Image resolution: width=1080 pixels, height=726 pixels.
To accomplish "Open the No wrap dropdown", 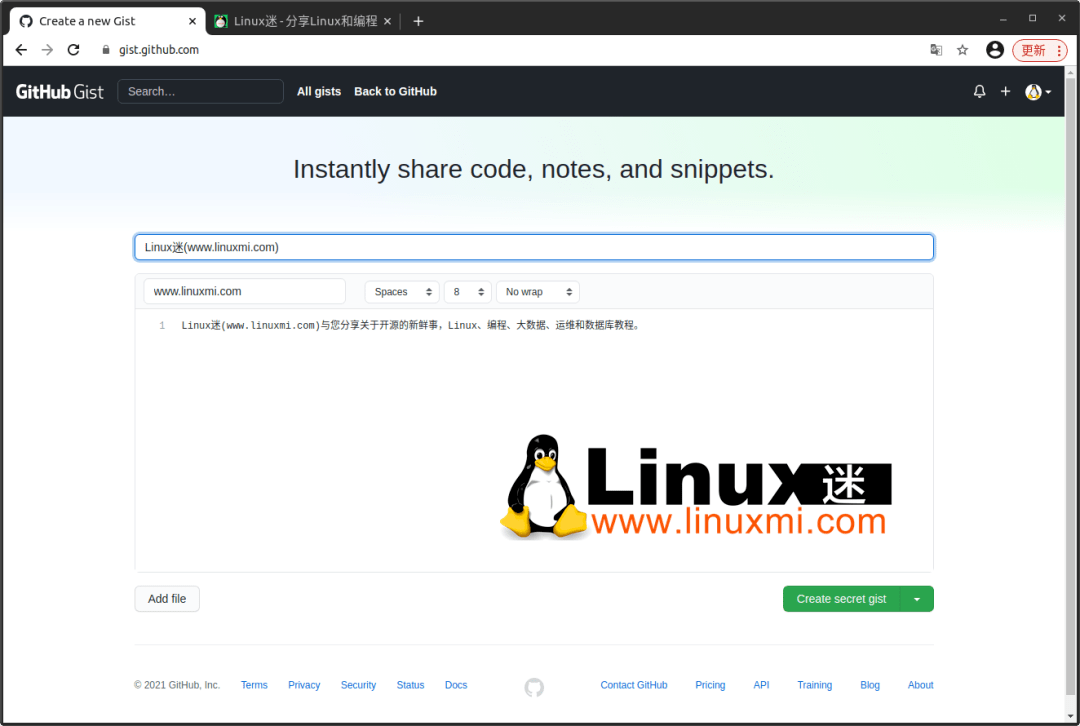I will click(537, 291).
